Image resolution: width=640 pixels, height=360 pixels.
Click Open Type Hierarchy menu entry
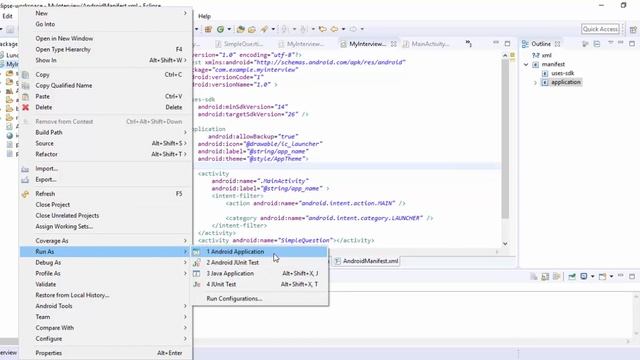click(106, 49)
